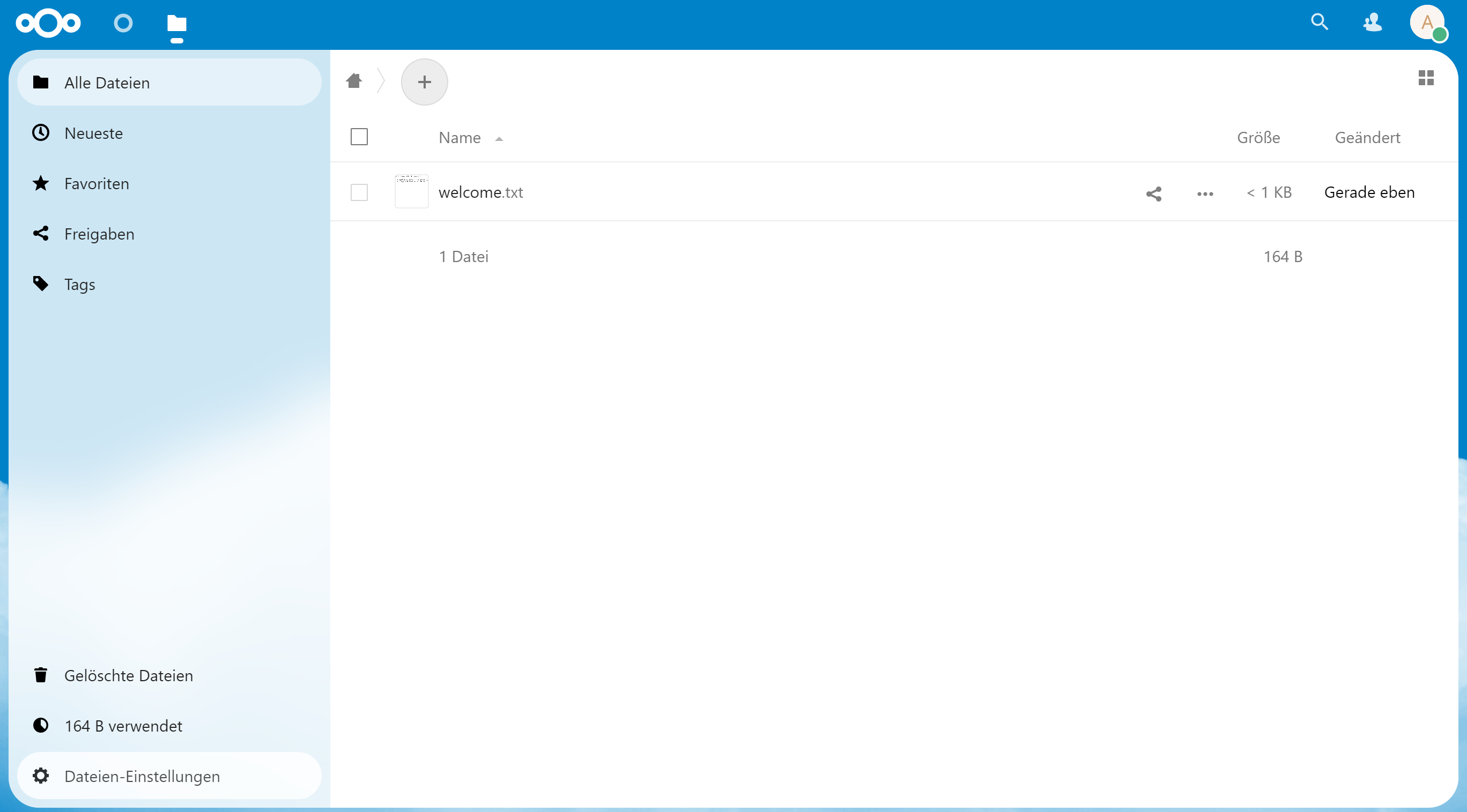Open the Dashboard circle app icon
The height and width of the screenshot is (812, 1467).
(x=123, y=24)
